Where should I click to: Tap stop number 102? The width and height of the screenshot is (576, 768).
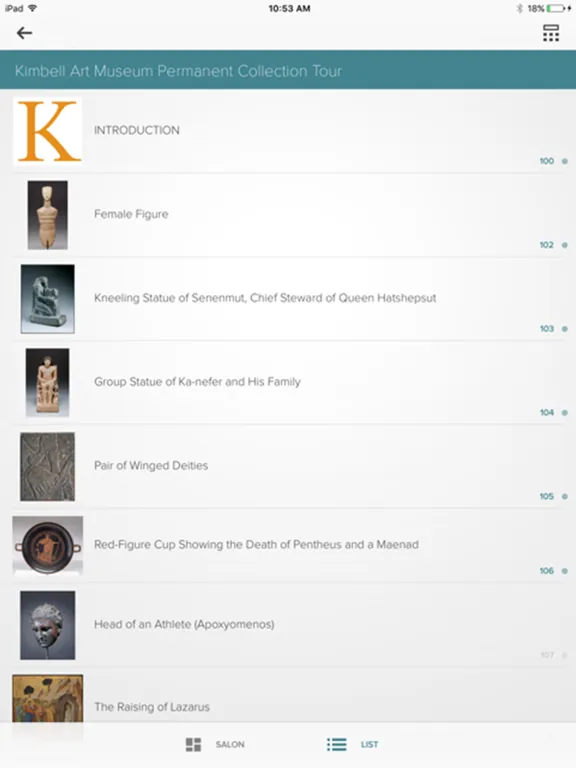click(x=547, y=245)
